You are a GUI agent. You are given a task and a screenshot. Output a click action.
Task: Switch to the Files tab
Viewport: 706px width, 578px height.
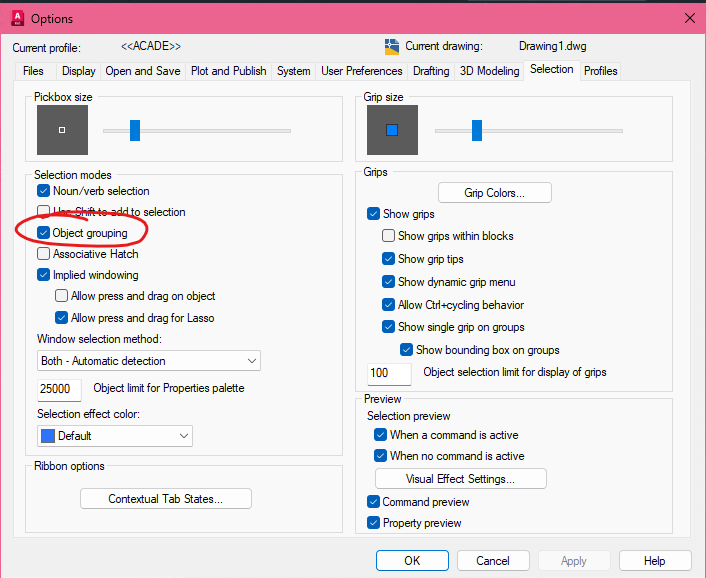(x=33, y=71)
